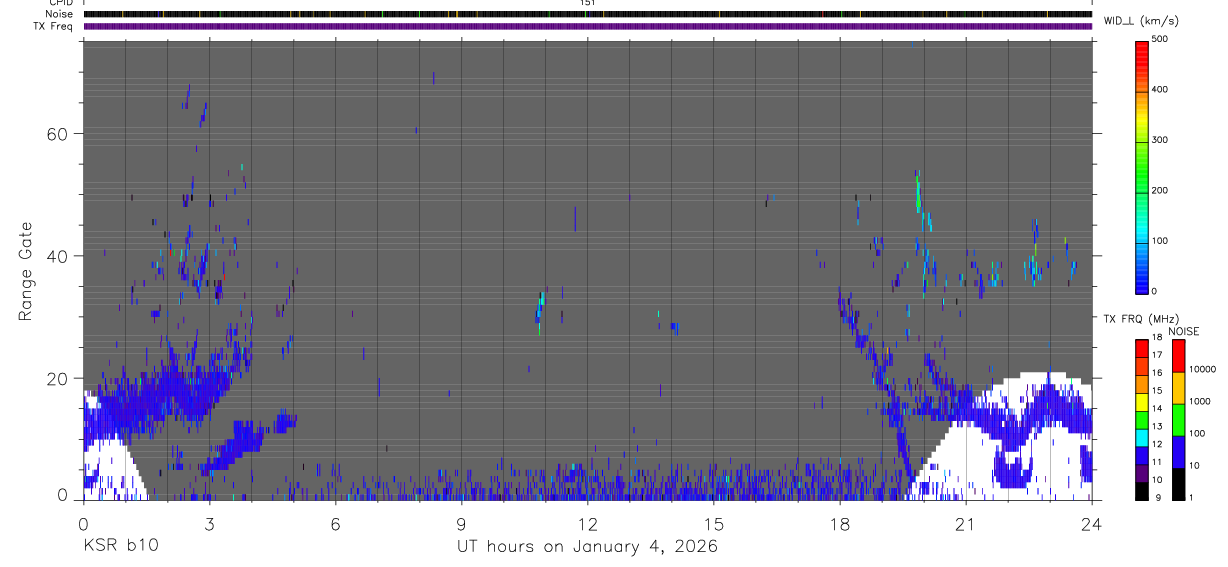The height and width of the screenshot is (567, 1228).
Task: Select the 'KSR b10' station label
Action: click(120, 546)
